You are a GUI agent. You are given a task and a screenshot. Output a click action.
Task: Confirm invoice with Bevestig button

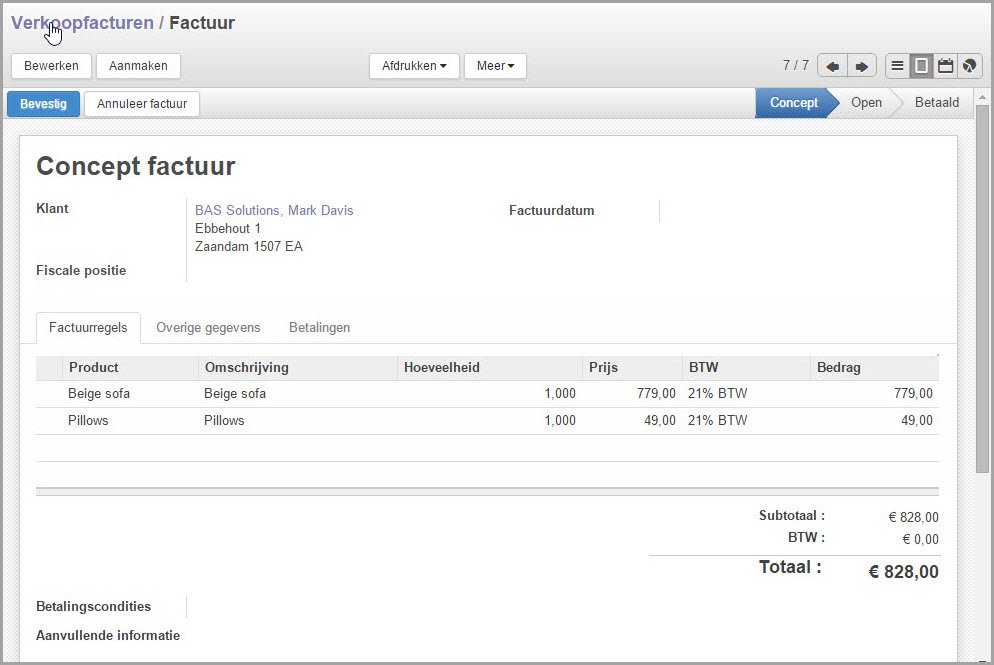[x=43, y=104]
